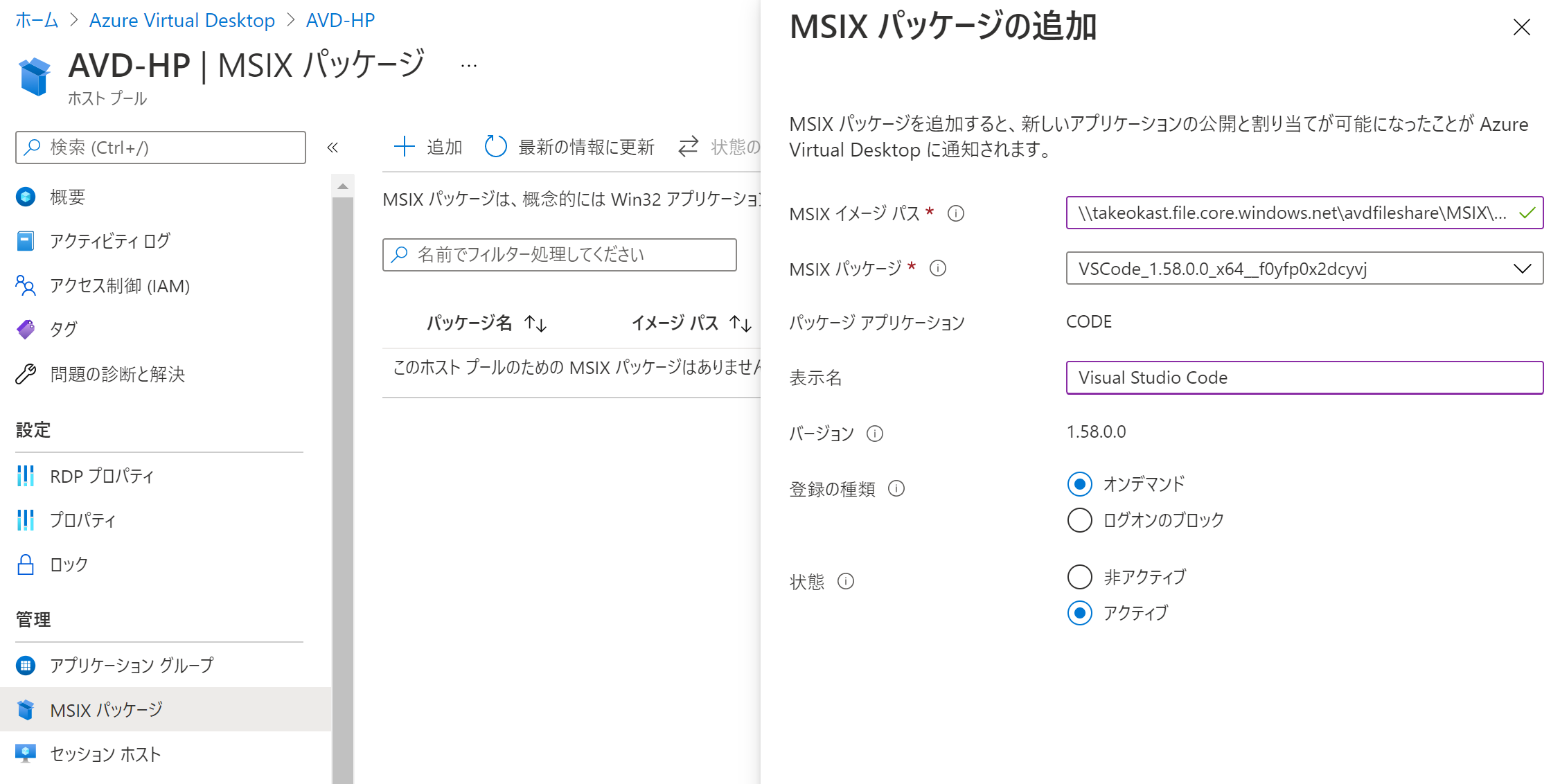
Task: Collapse the left navigation pane
Action: point(333,147)
